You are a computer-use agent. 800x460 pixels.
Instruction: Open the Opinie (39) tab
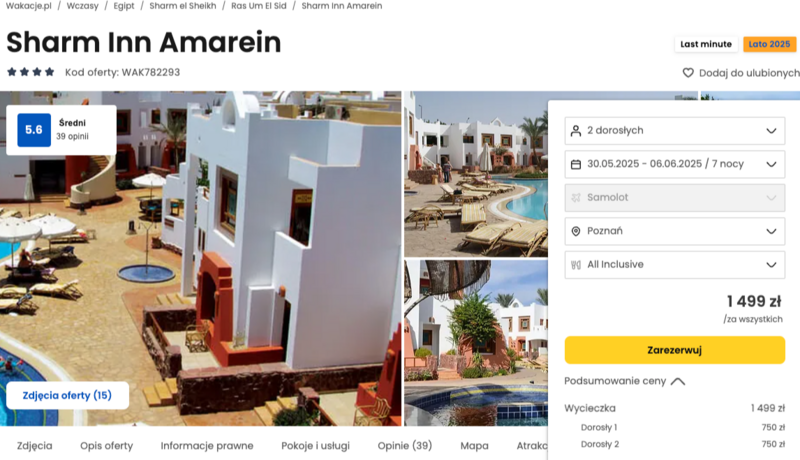(405, 446)
